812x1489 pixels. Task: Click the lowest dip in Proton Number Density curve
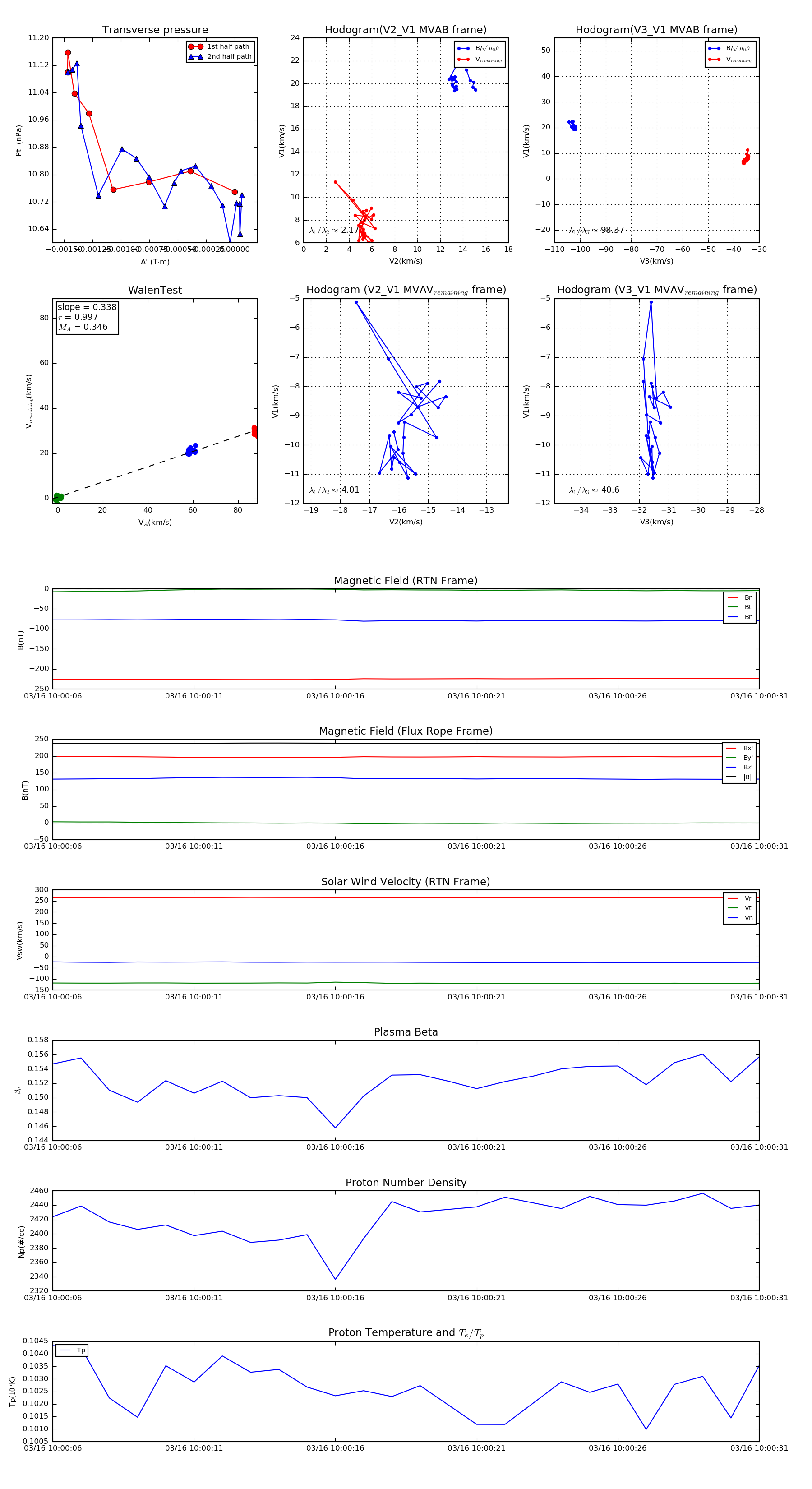[335, 1280]
